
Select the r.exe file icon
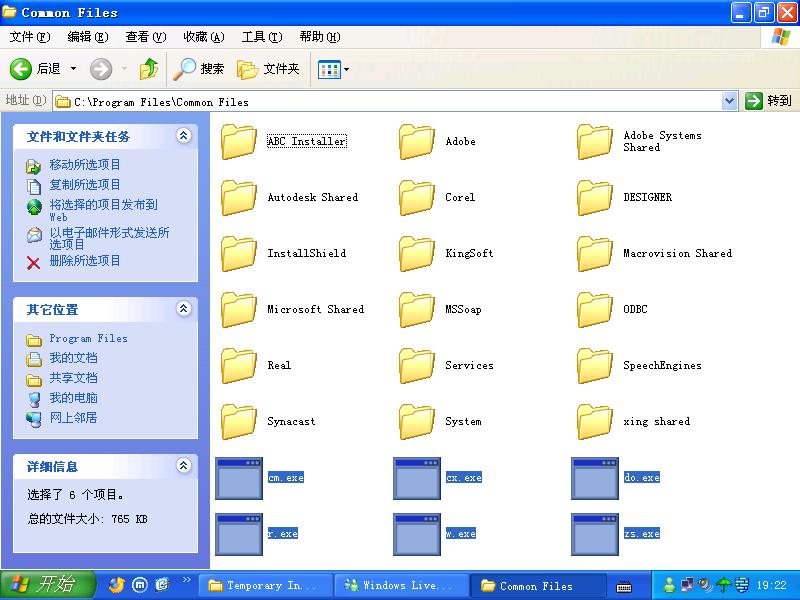pyautogui.click(x=239, y=534)
